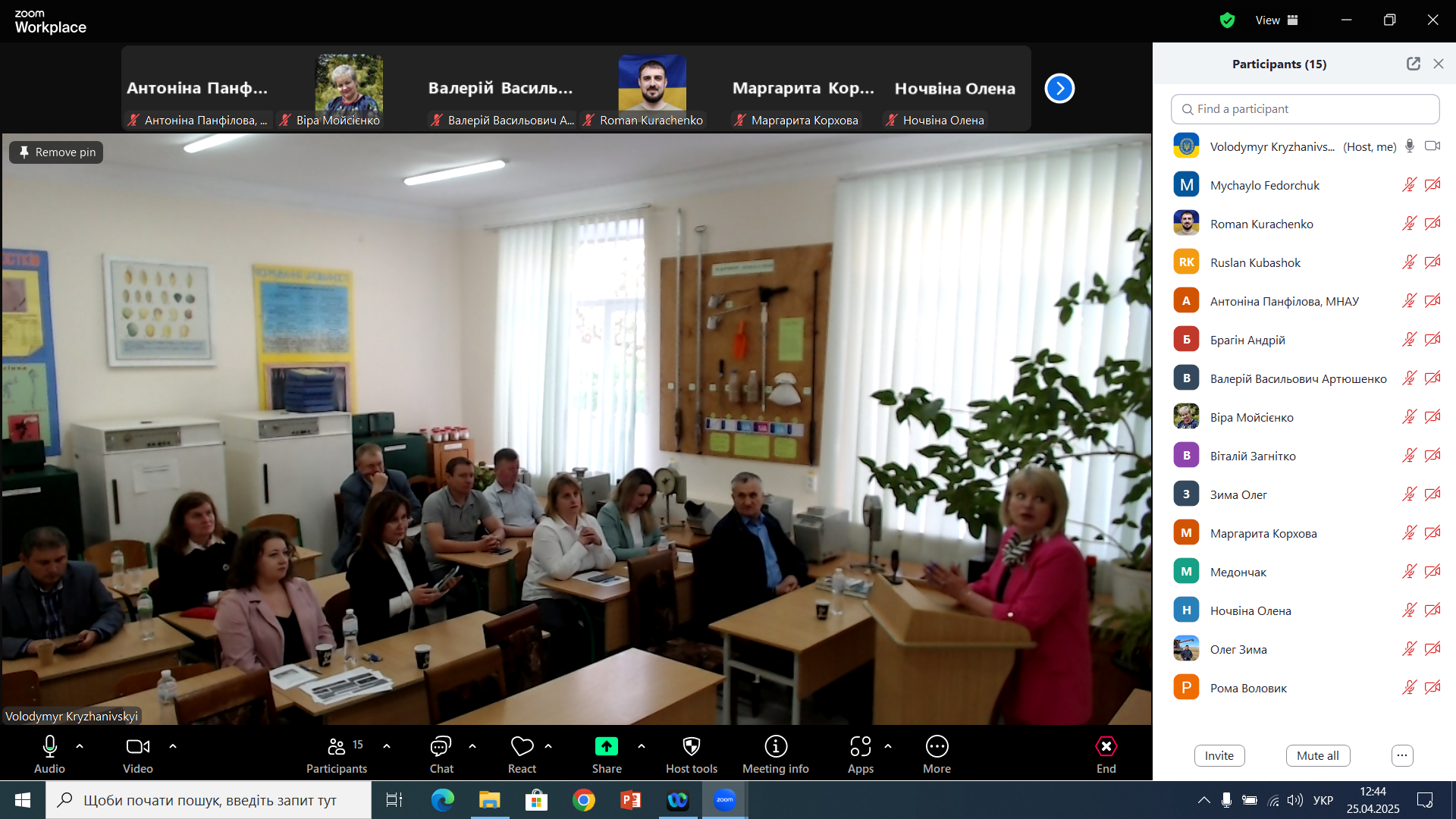Viewport: 1456px width, 819px height.
Task: Click the Find a participant field
Action: (x=1304, y=109)
